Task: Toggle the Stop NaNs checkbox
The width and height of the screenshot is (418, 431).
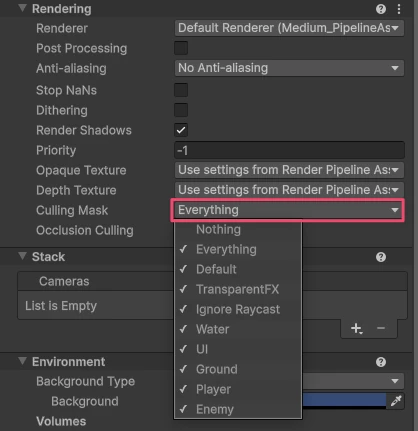Action: [x=181, y=90]
